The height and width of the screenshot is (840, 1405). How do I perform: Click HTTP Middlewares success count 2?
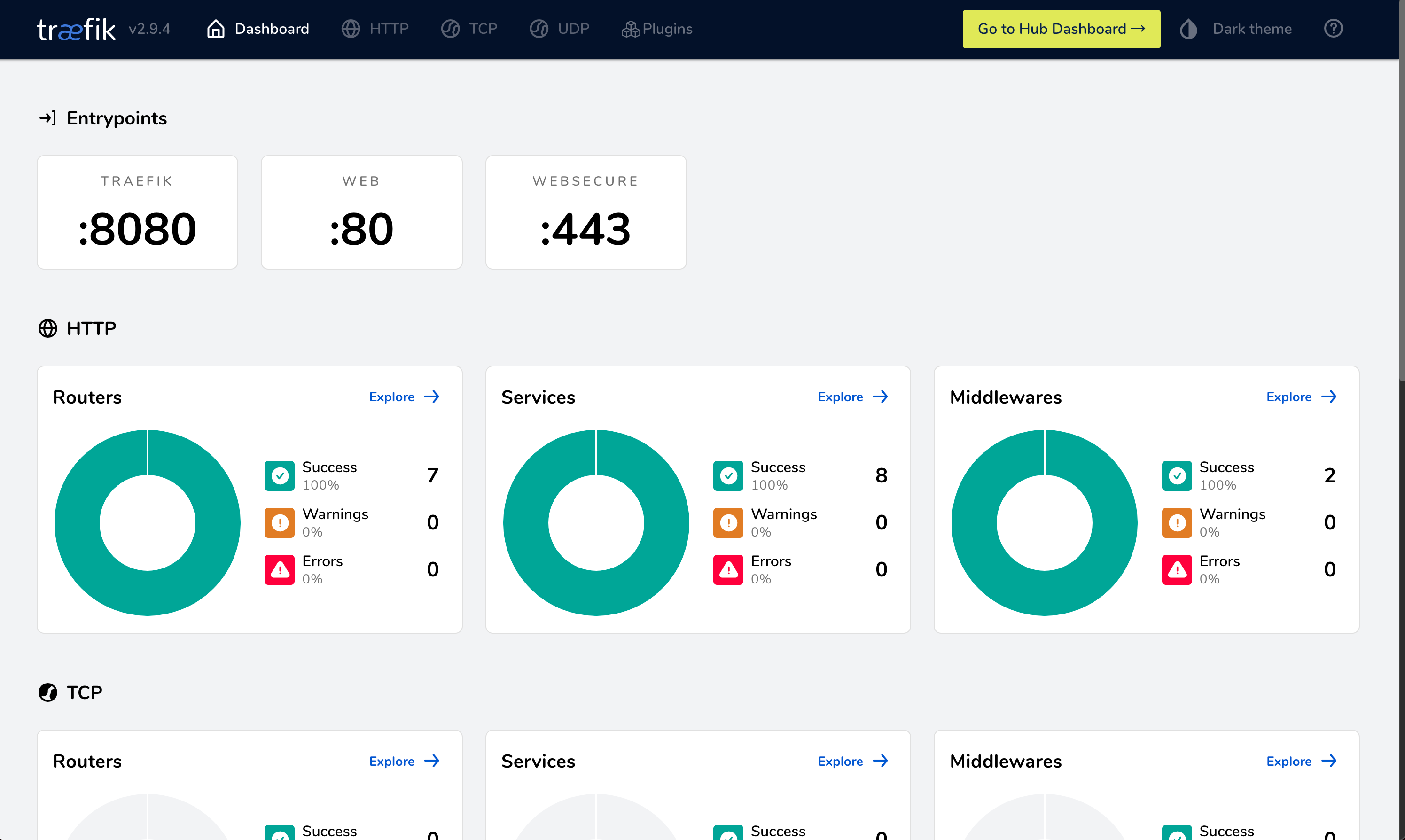point(1330,475)
